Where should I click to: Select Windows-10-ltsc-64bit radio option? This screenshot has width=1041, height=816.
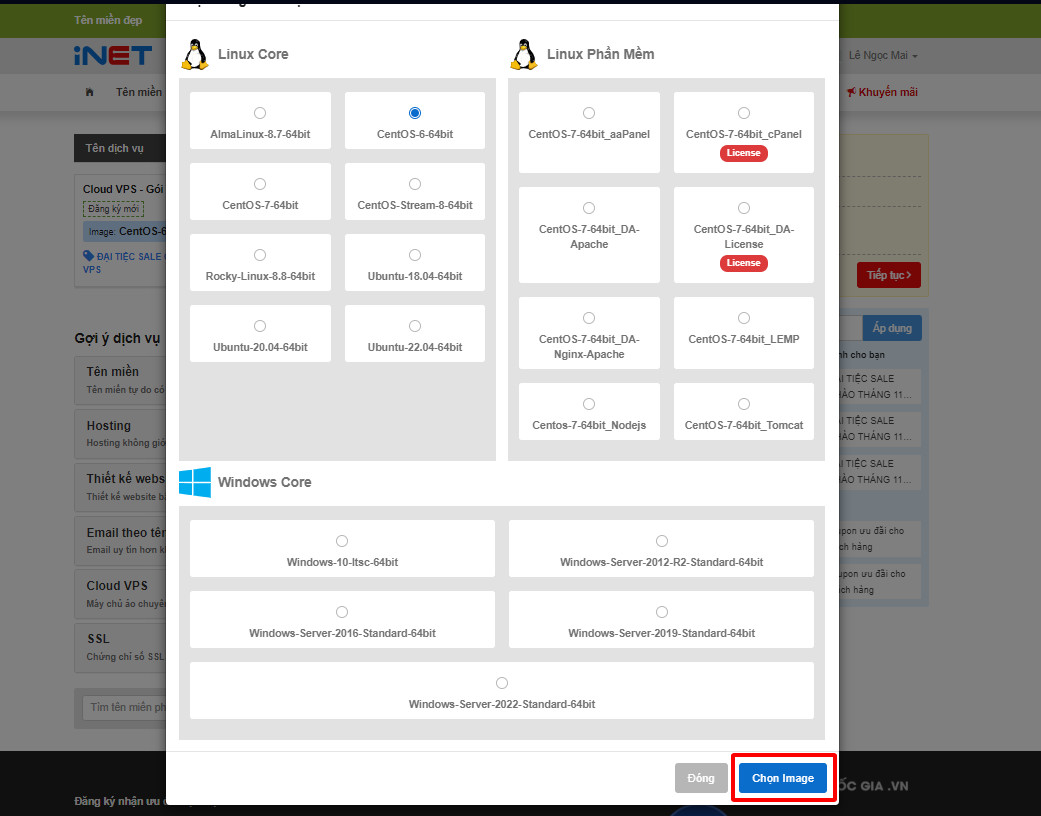tap(342, 540)
